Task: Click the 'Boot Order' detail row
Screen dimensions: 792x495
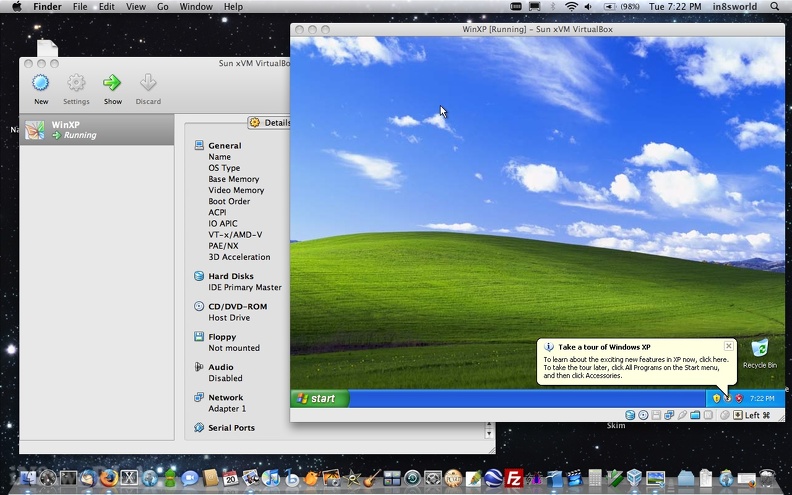Action: click(x=229, y=201)
